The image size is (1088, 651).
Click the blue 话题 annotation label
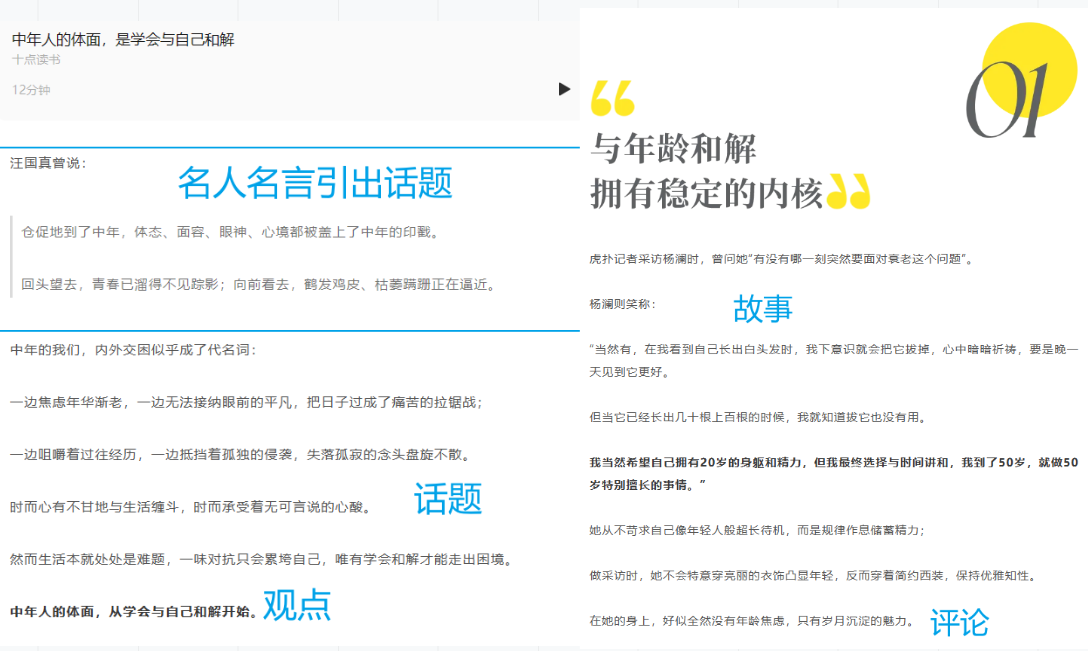tap(448, 498)
